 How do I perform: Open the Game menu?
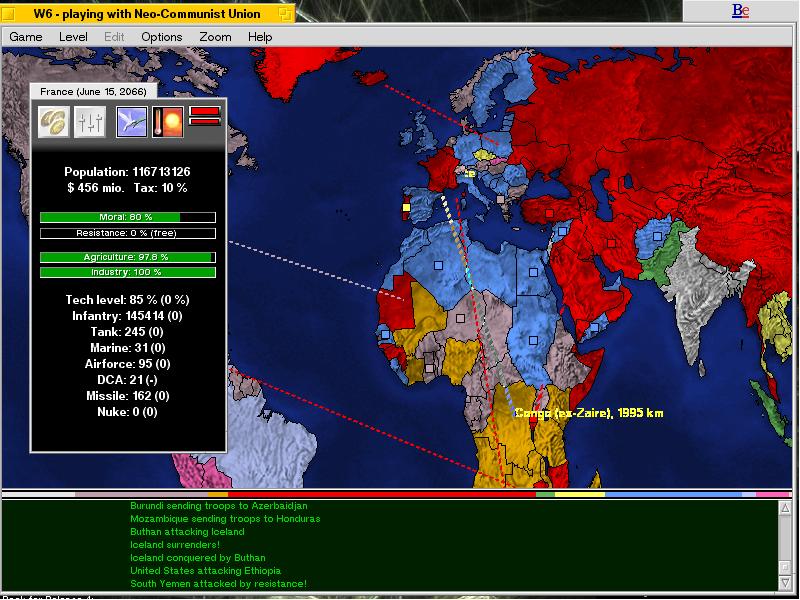pos(26,37)
